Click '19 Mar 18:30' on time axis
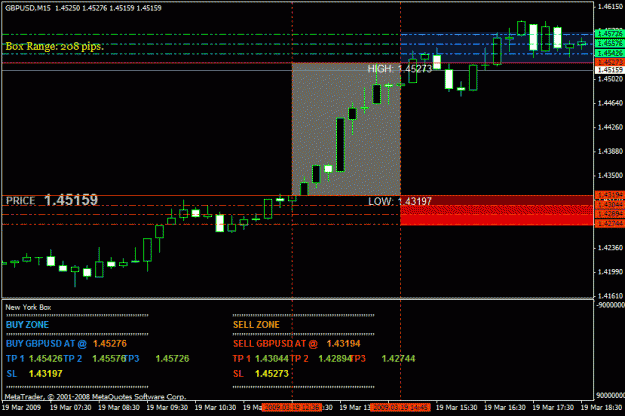Viewport: 625px width, 416px height. (601, 408)
